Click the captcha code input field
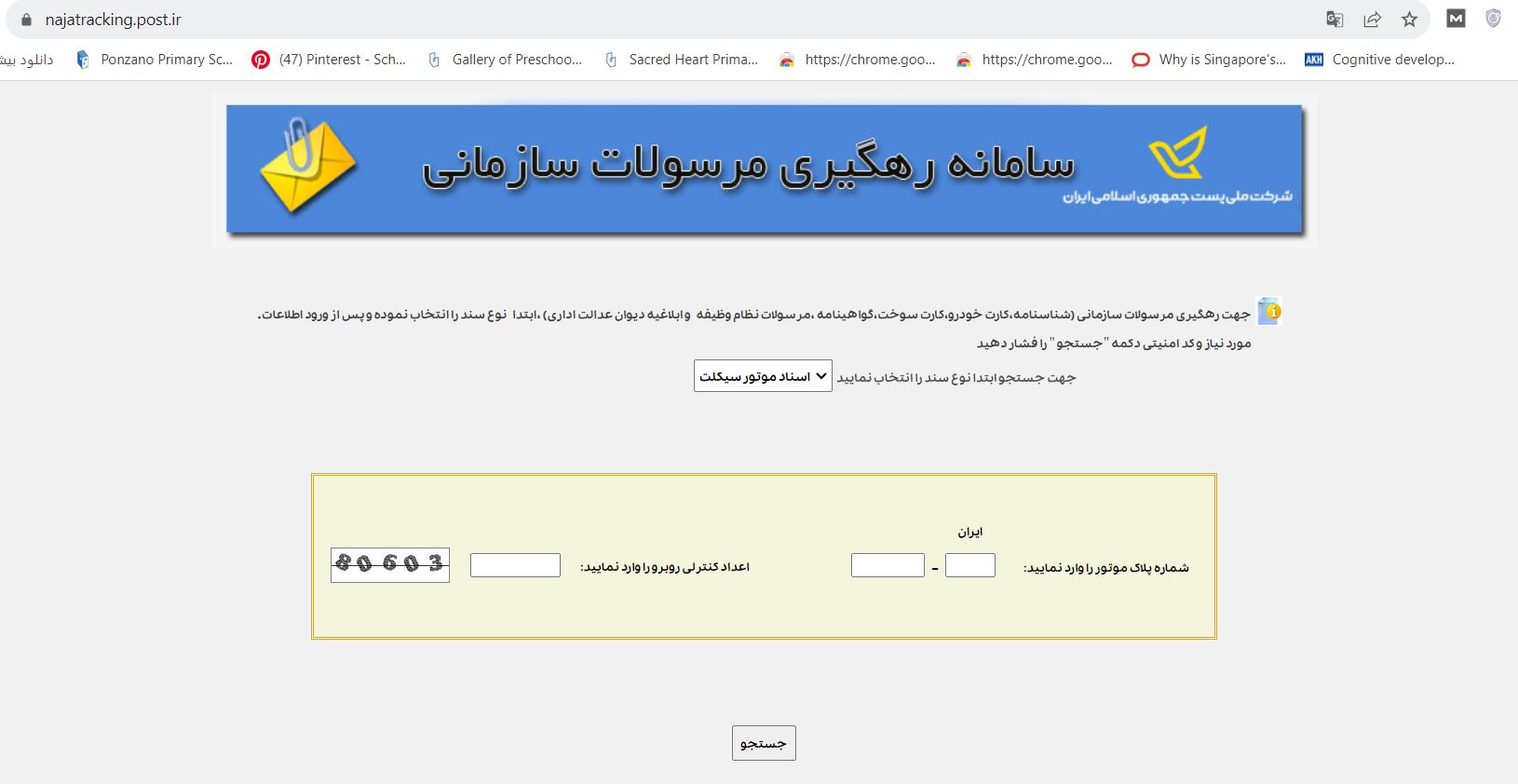This screenshot has height=784, width=1518. 515,565
